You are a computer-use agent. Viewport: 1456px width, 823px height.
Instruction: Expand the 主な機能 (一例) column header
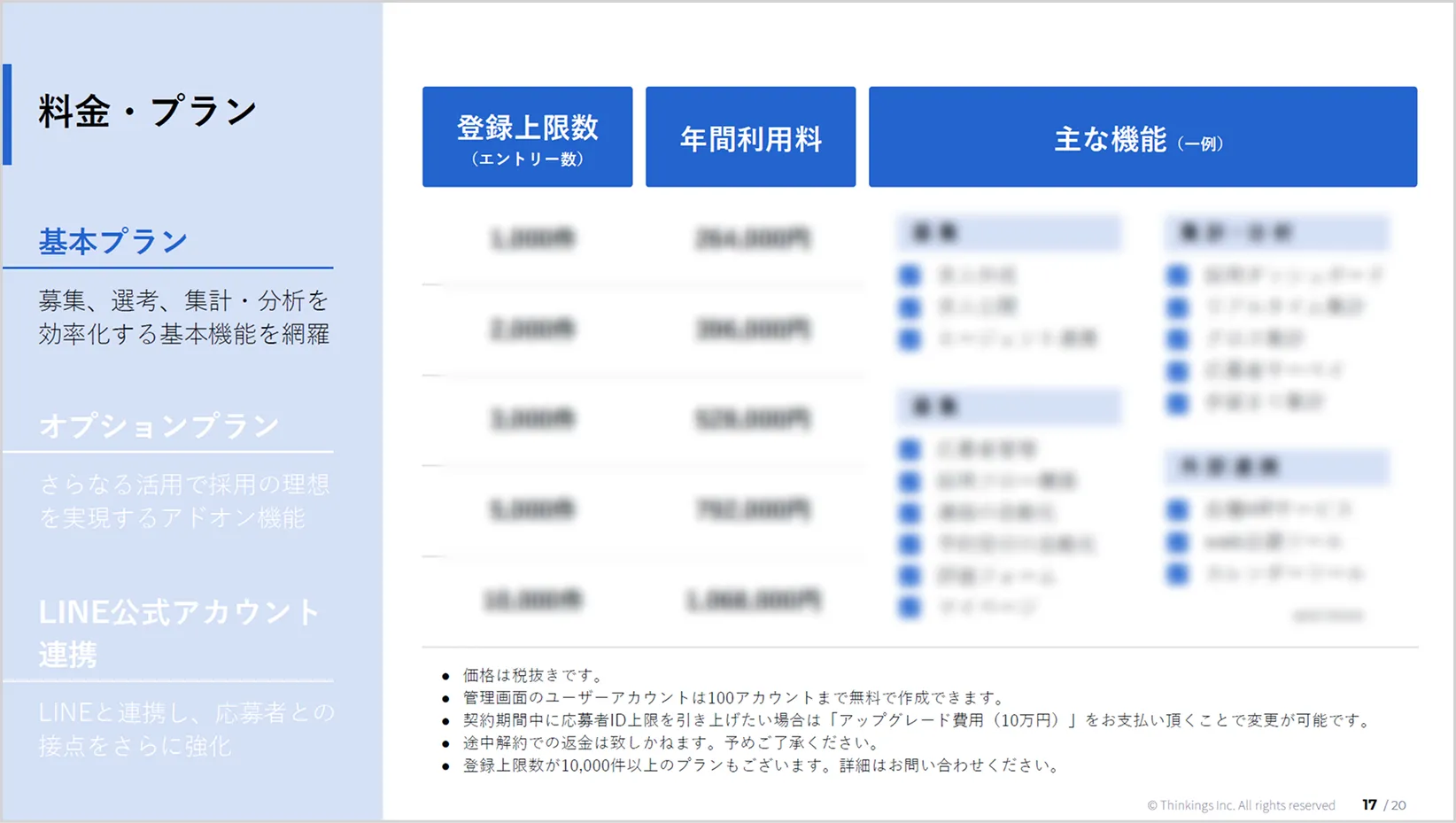click(x=1141, y=137)
